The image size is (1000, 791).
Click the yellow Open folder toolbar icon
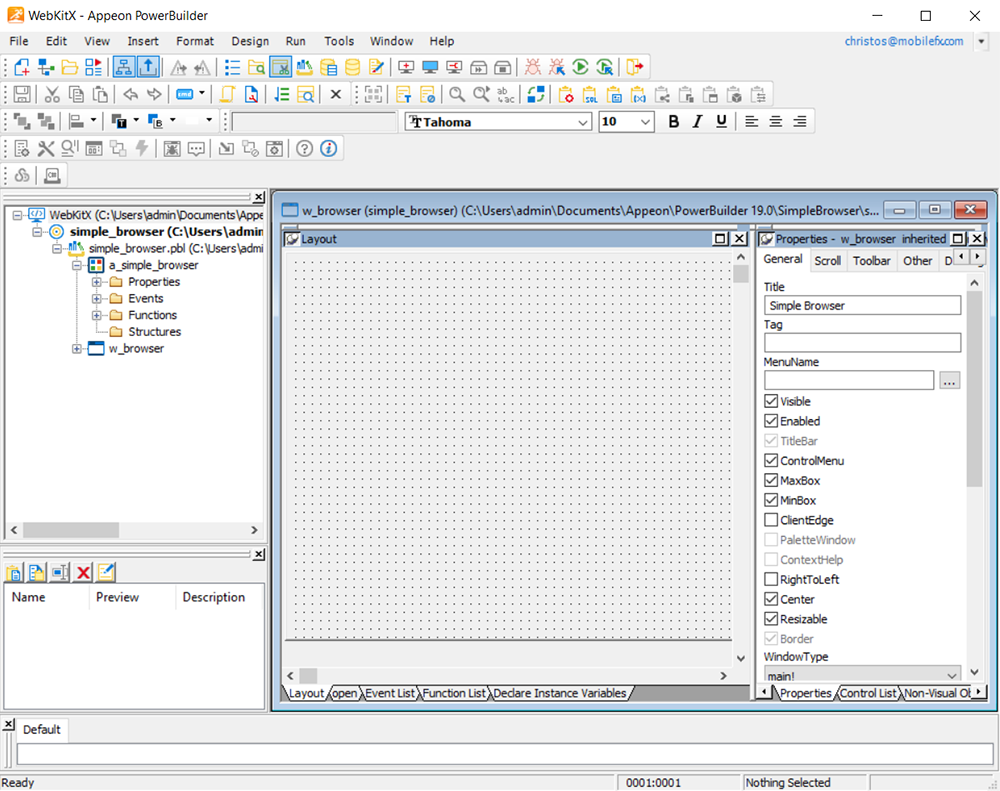70,67
